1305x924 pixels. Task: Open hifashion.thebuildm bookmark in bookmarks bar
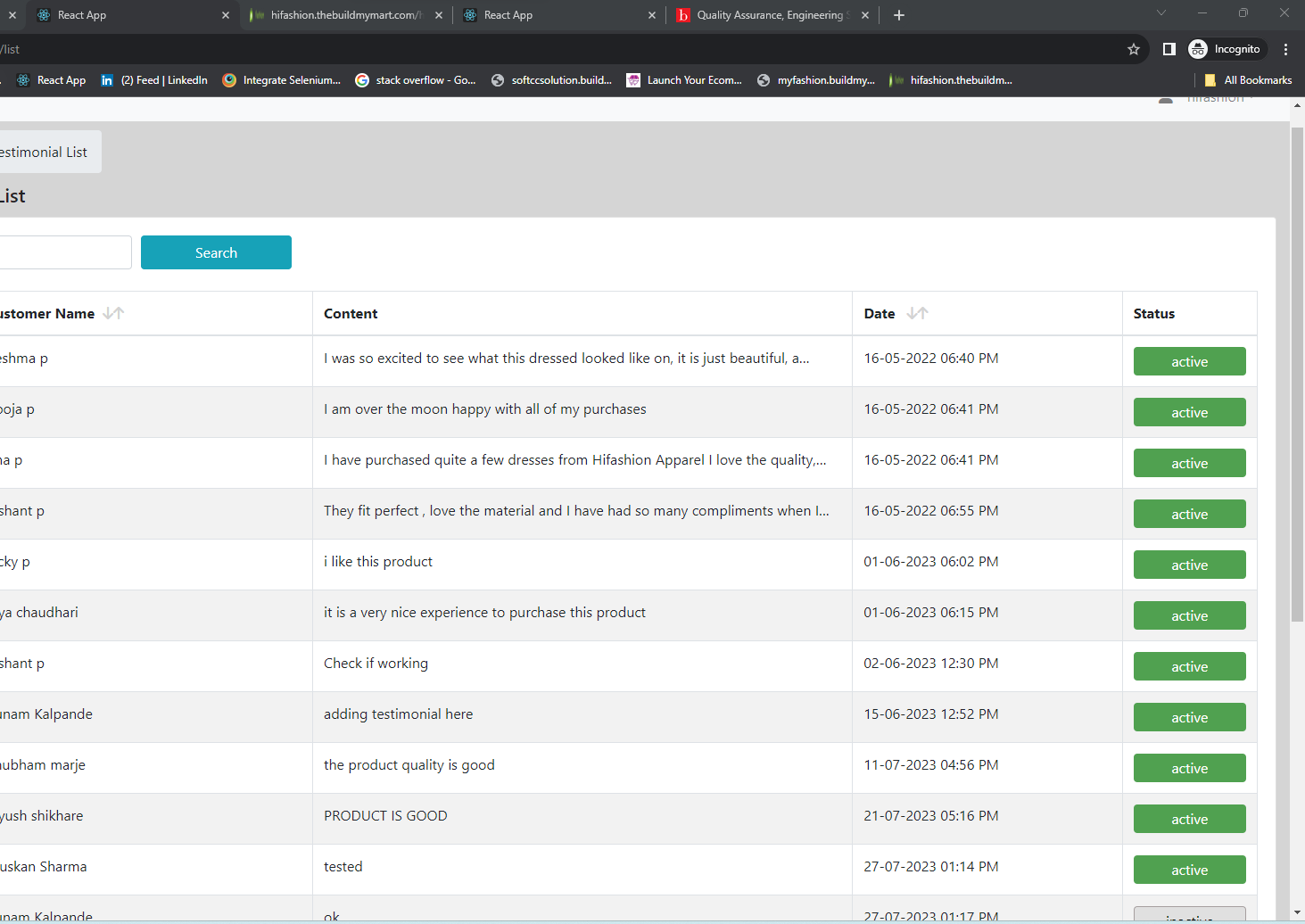(x=951, y=80)
